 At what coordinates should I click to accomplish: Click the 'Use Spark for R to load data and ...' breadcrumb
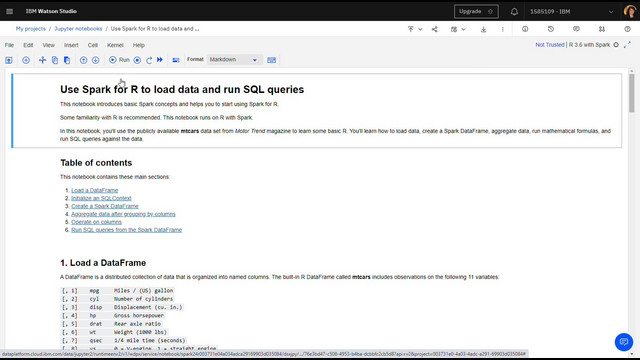coord(155,29)
